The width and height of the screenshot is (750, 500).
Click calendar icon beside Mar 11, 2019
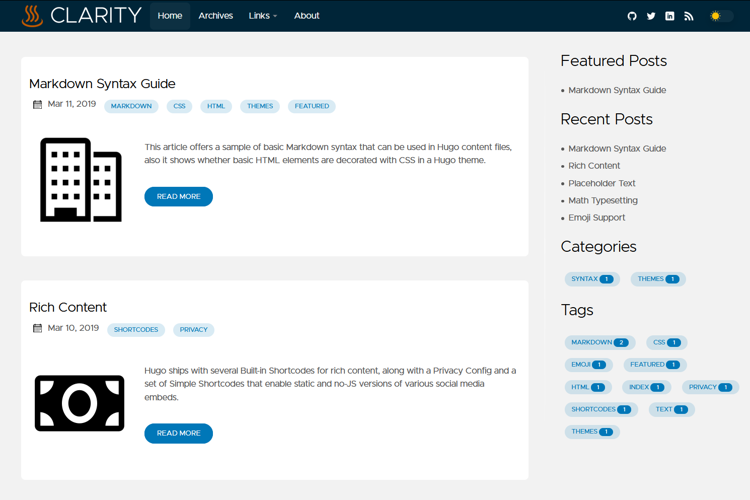pos(37,105)
